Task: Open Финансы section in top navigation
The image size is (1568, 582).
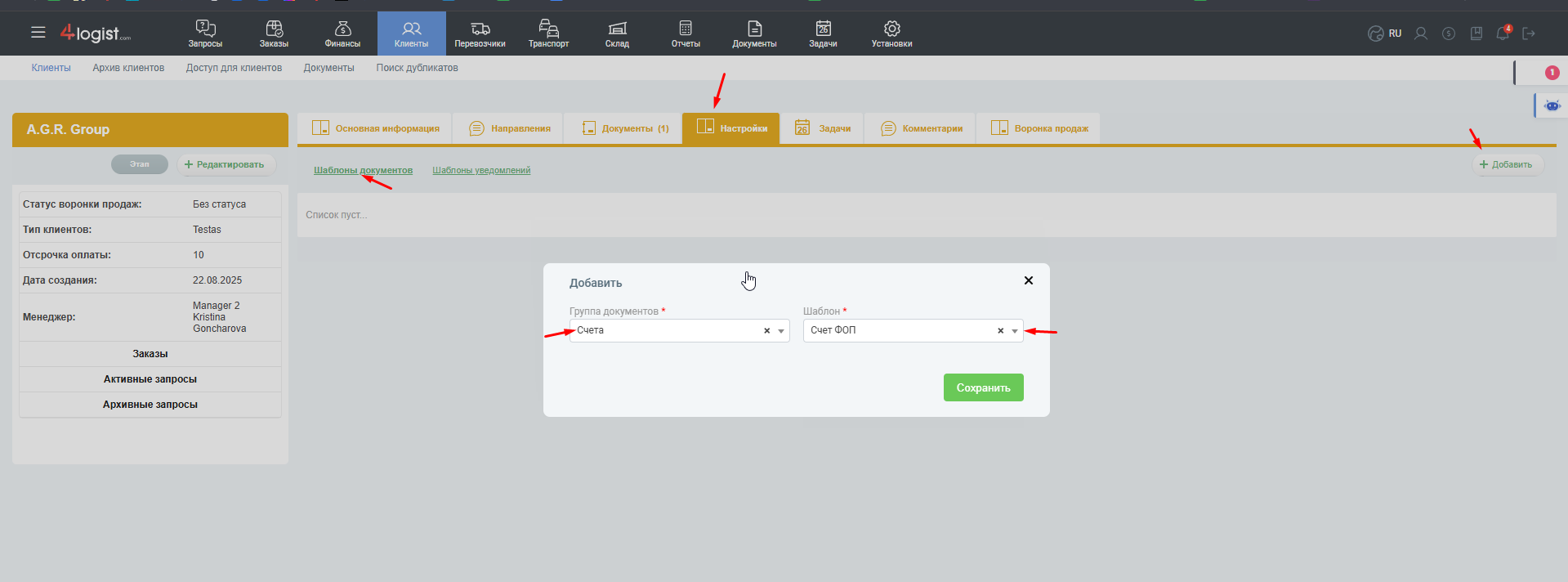Action: point(342,34)
